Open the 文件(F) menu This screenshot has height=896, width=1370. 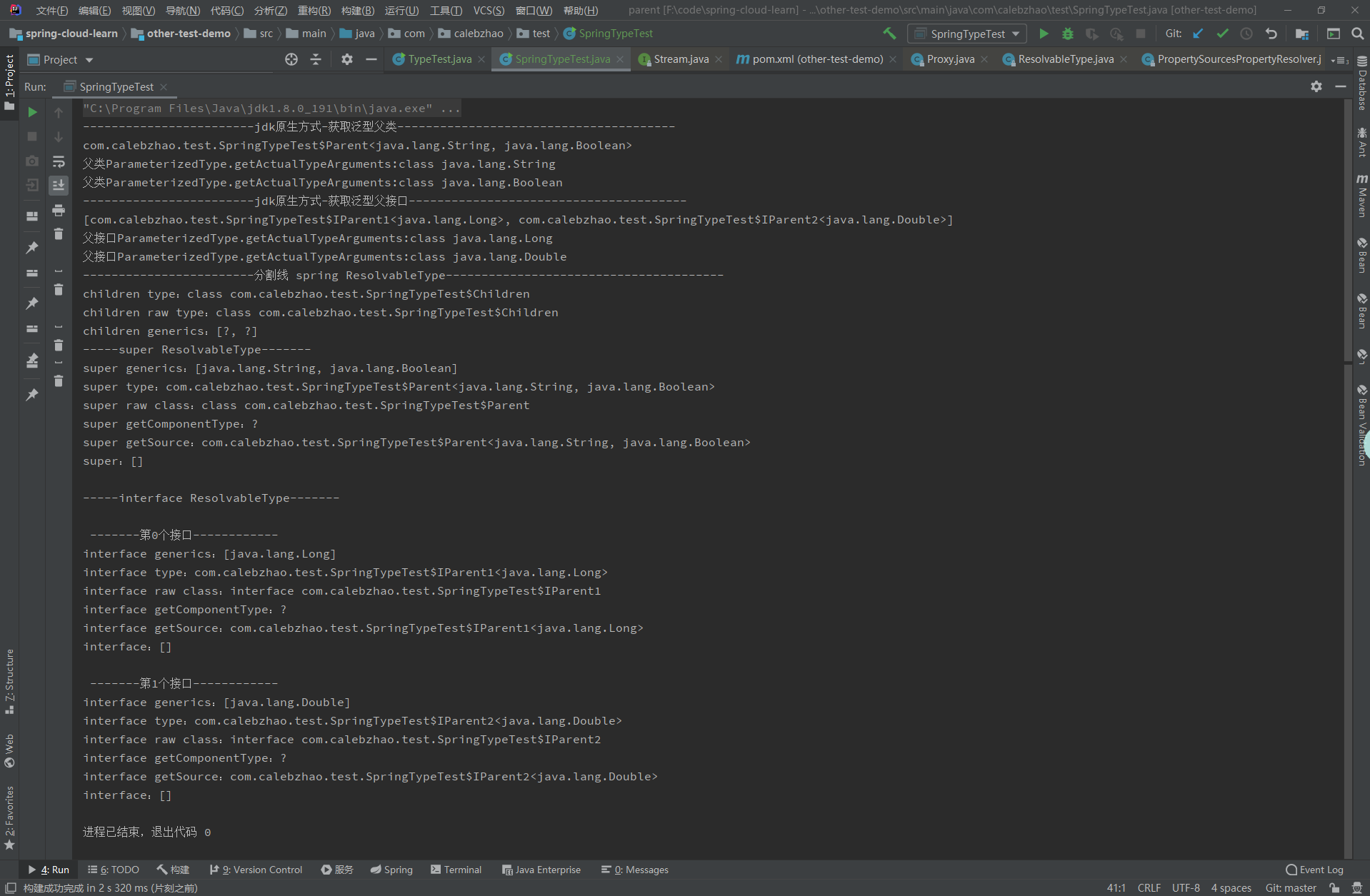pos(51,11)
